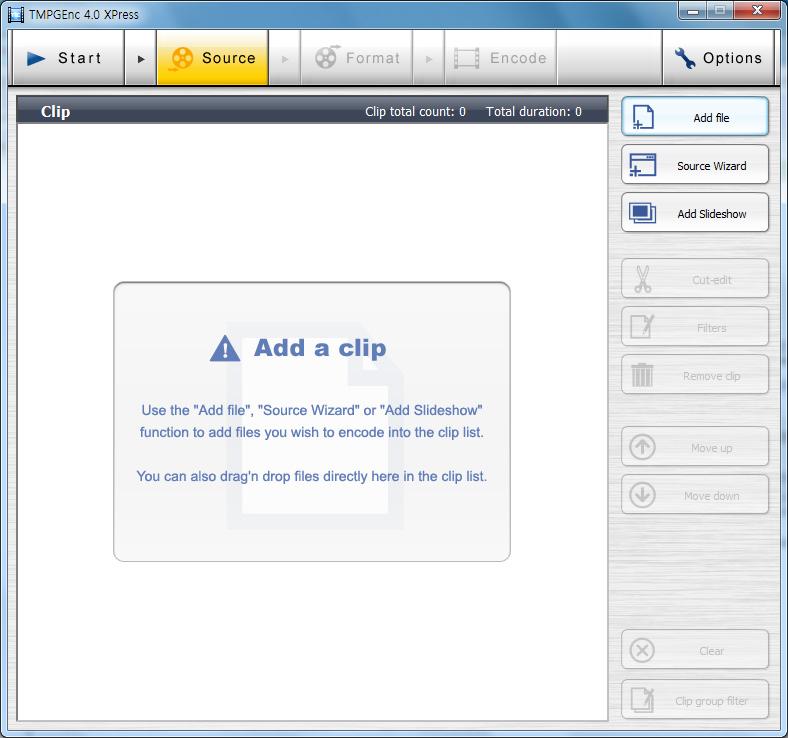This screenshot has height=738, width=788.
Task: Open the Start stage tab
Action: point(68,58)
